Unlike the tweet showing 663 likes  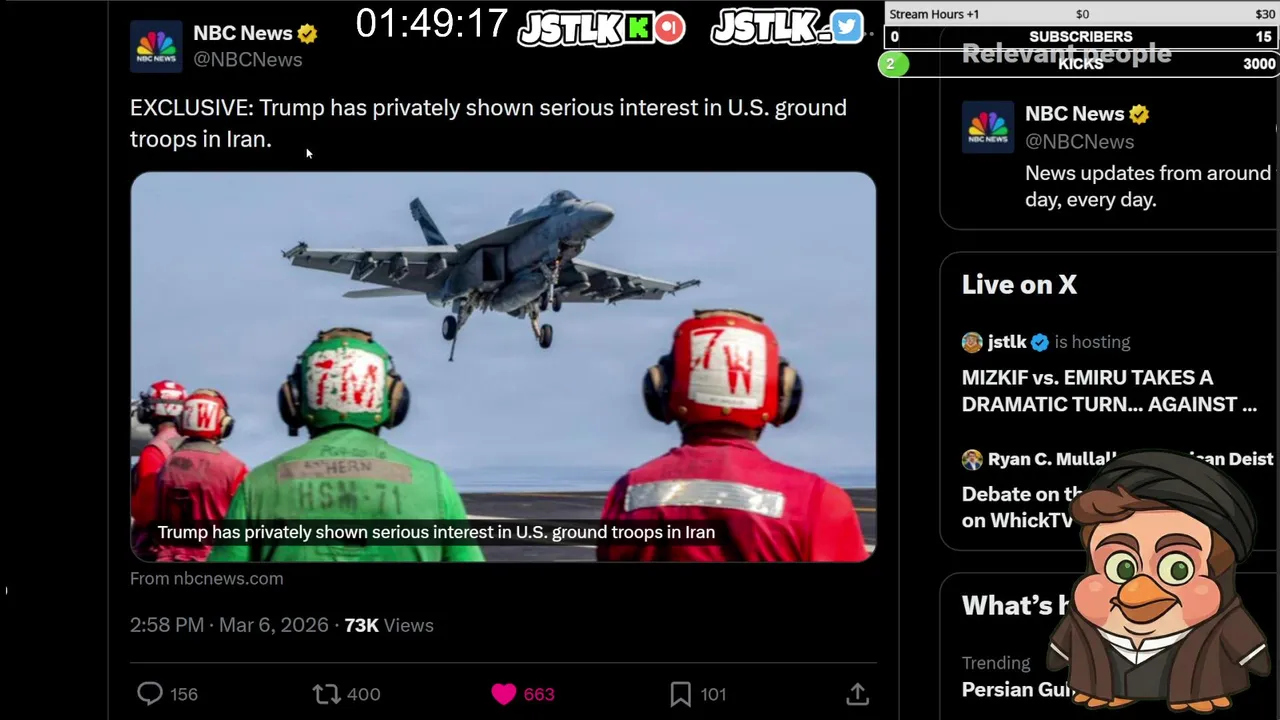(504, 694)
